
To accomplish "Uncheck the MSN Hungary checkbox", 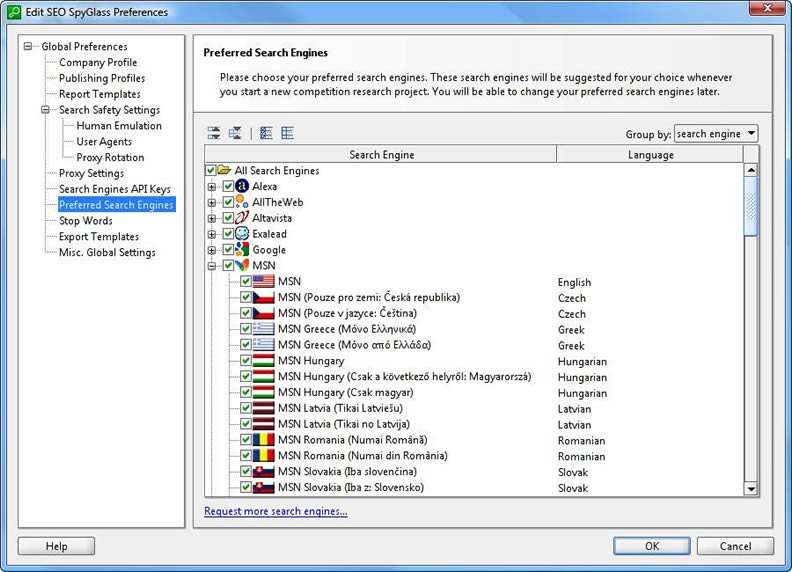I will tap(245, 361).
